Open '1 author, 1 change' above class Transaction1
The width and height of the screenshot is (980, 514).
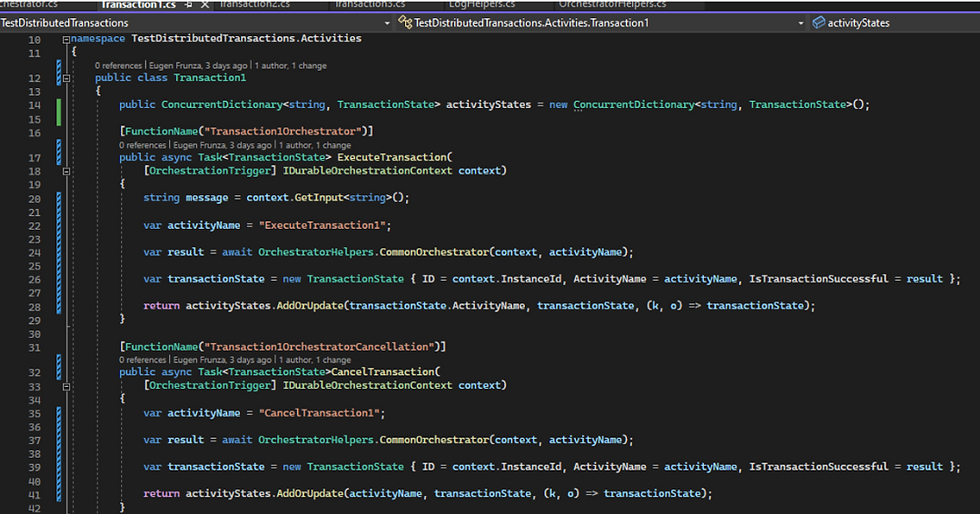click(291, 66)
